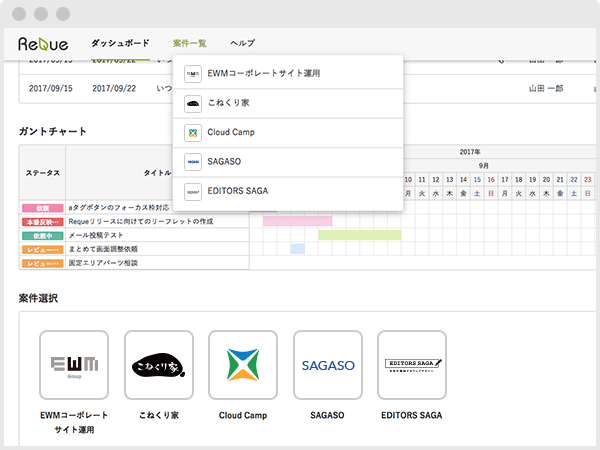Click the 2017/09/22 date cell in row
600x450 pixels.
point(114,88)
